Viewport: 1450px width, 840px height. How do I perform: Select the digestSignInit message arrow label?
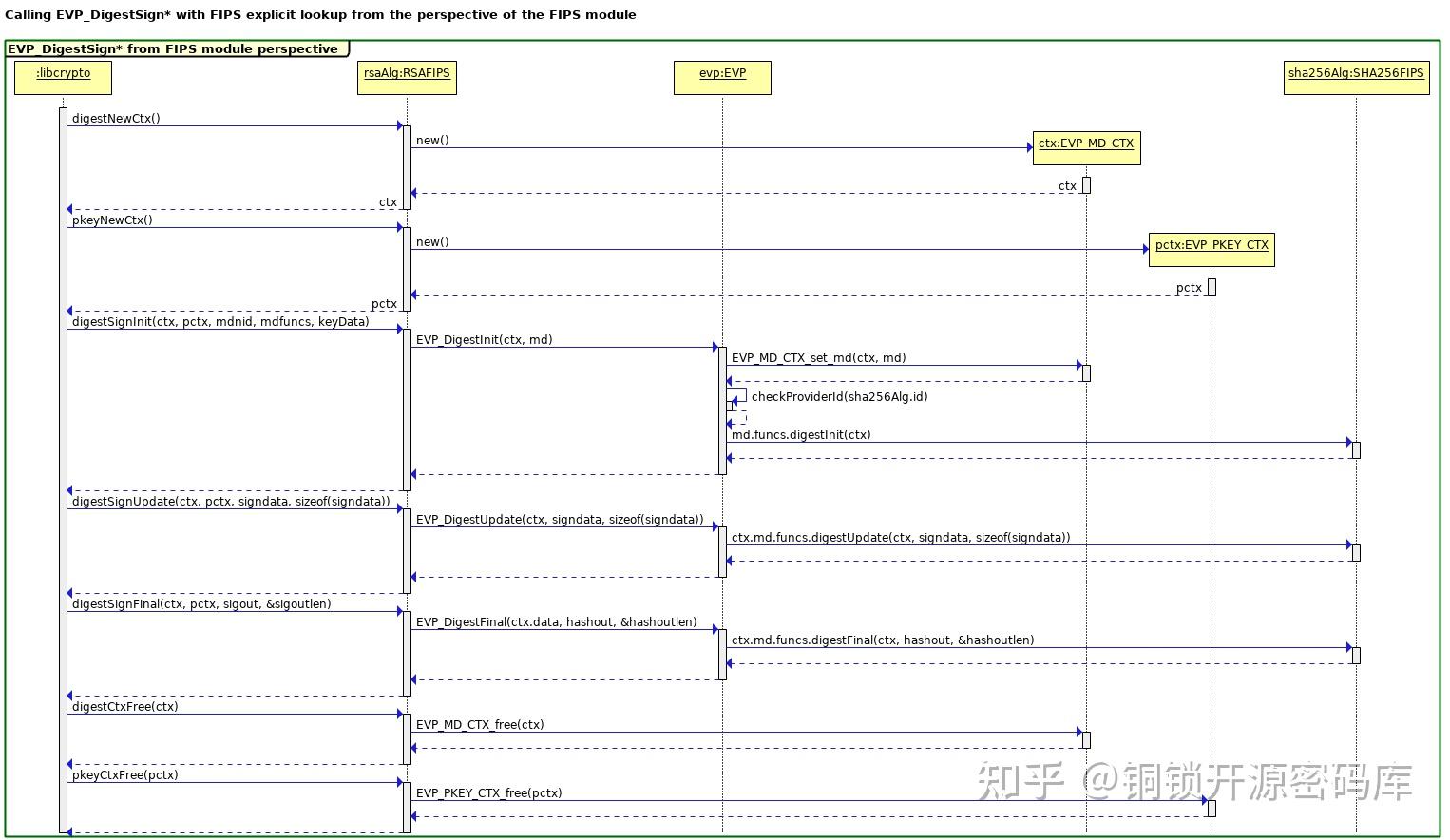(219, 322)
